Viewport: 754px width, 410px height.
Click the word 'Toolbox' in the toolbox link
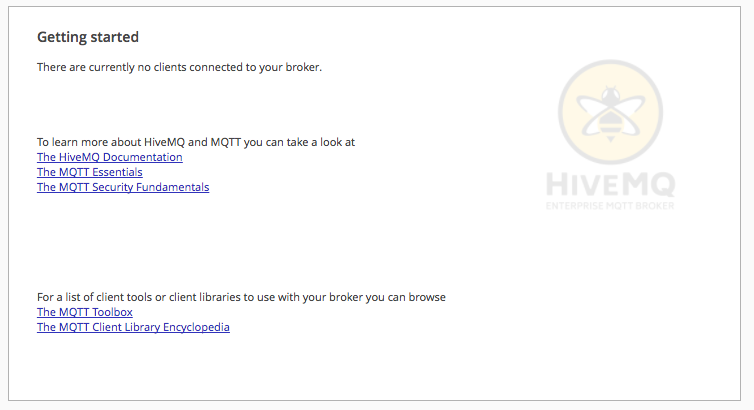(x=113, y=312)
